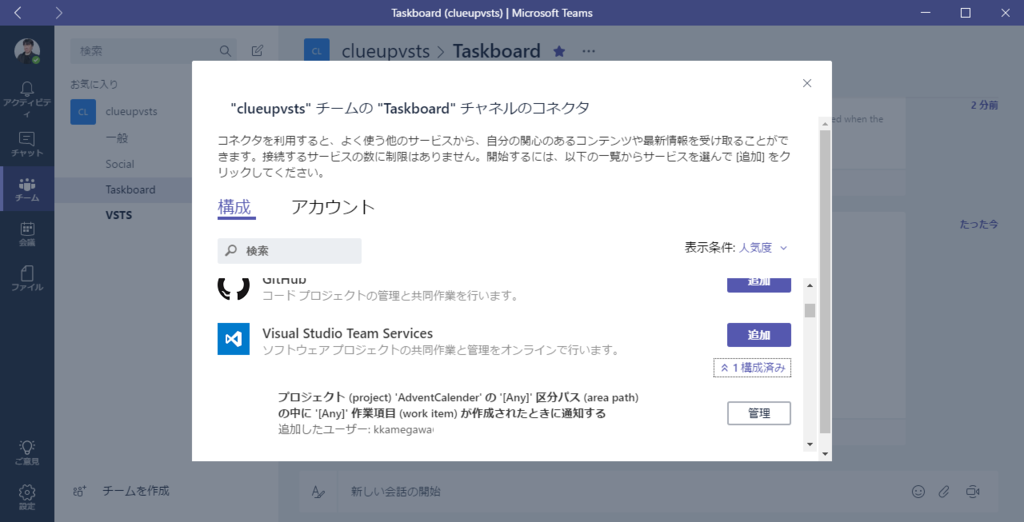Click the チームを作成 create team link
Viewport: 1024px width, 522px height.
(136, 491)
